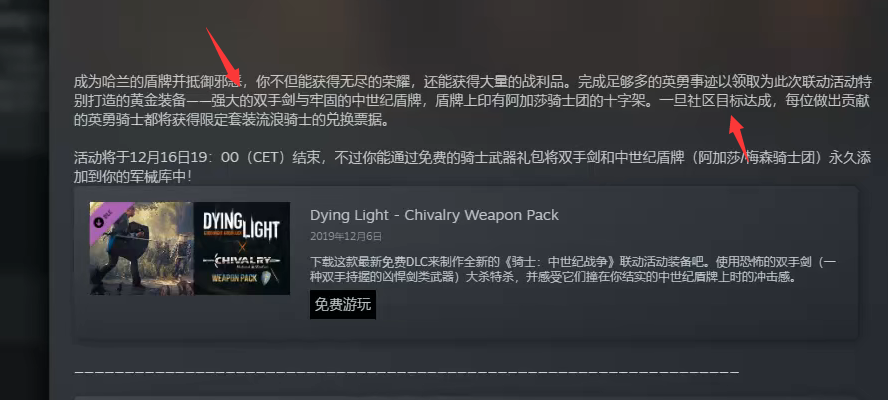Click the Chivalry sword logo in banner

click(241, 261)
